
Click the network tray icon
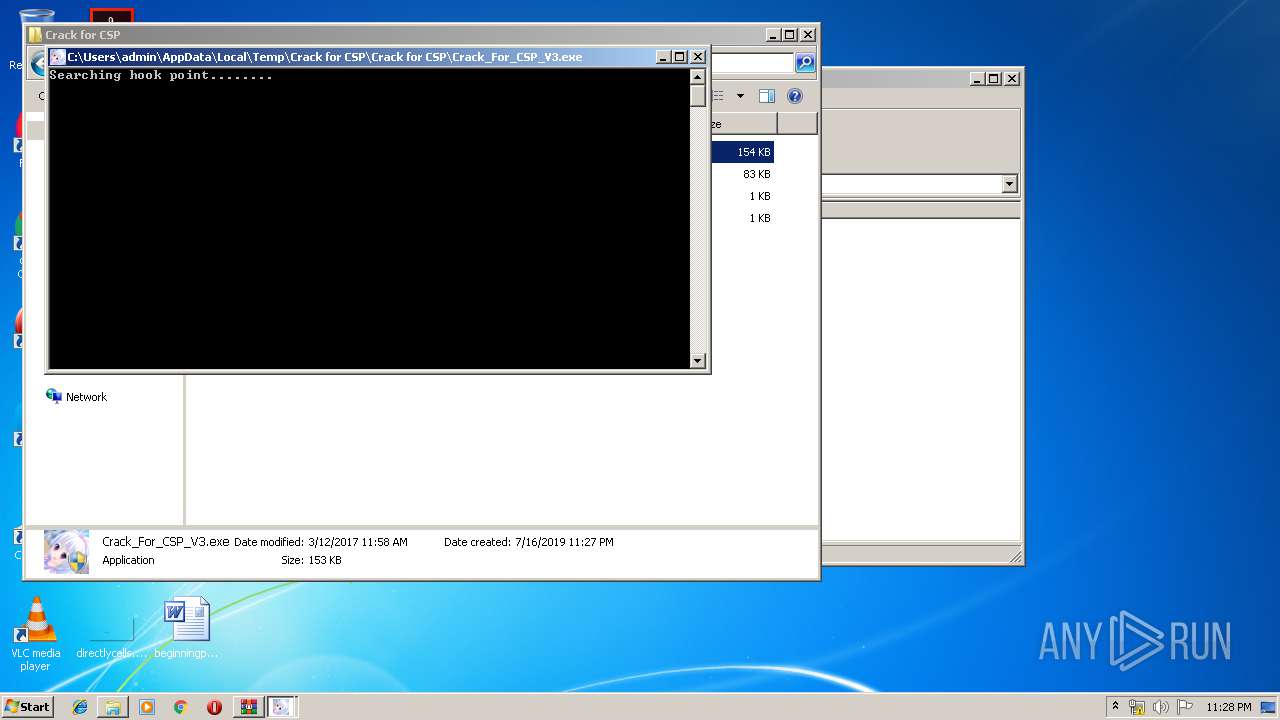pos(1137,707)
